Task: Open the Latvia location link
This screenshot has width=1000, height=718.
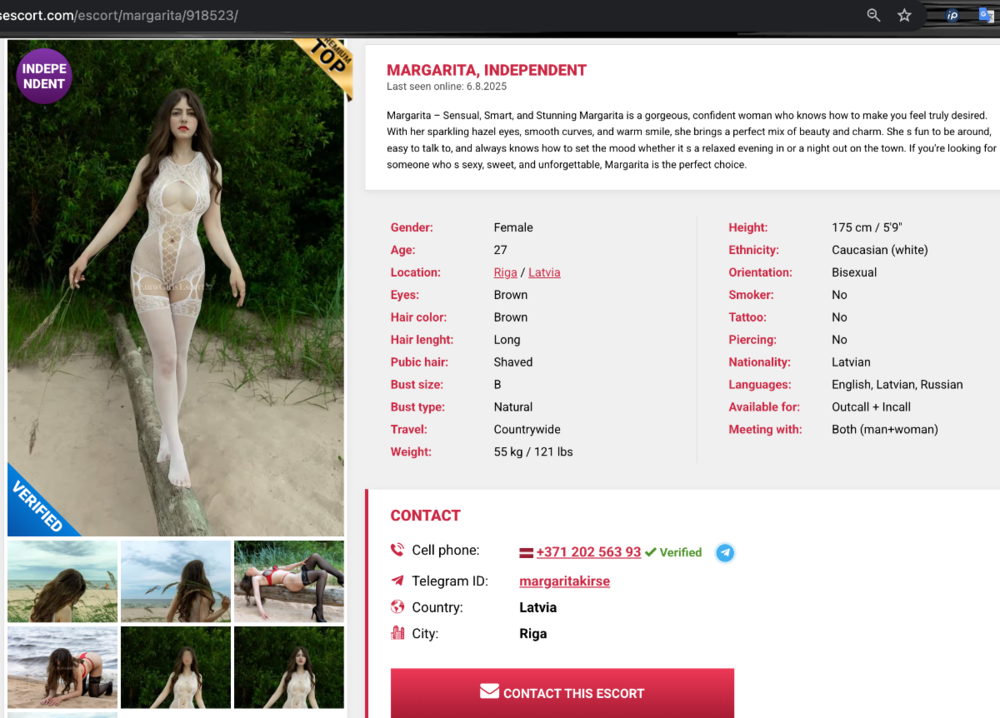Action: coord(544,272)
